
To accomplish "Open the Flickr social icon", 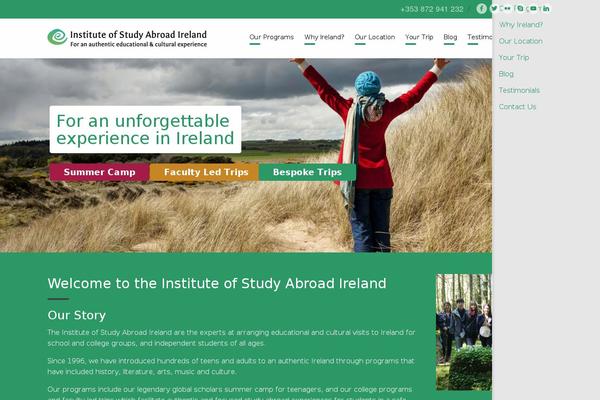I will click(x=507, y=8).
